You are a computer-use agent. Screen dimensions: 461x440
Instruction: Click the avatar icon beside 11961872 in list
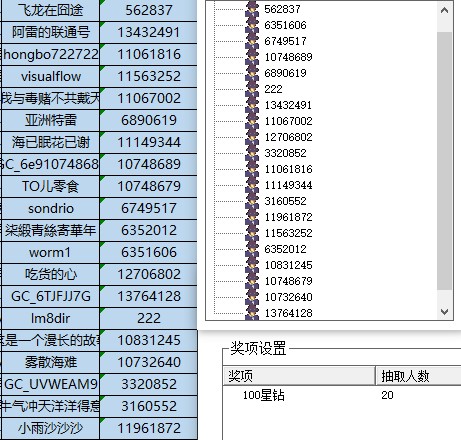pos(252,217)
